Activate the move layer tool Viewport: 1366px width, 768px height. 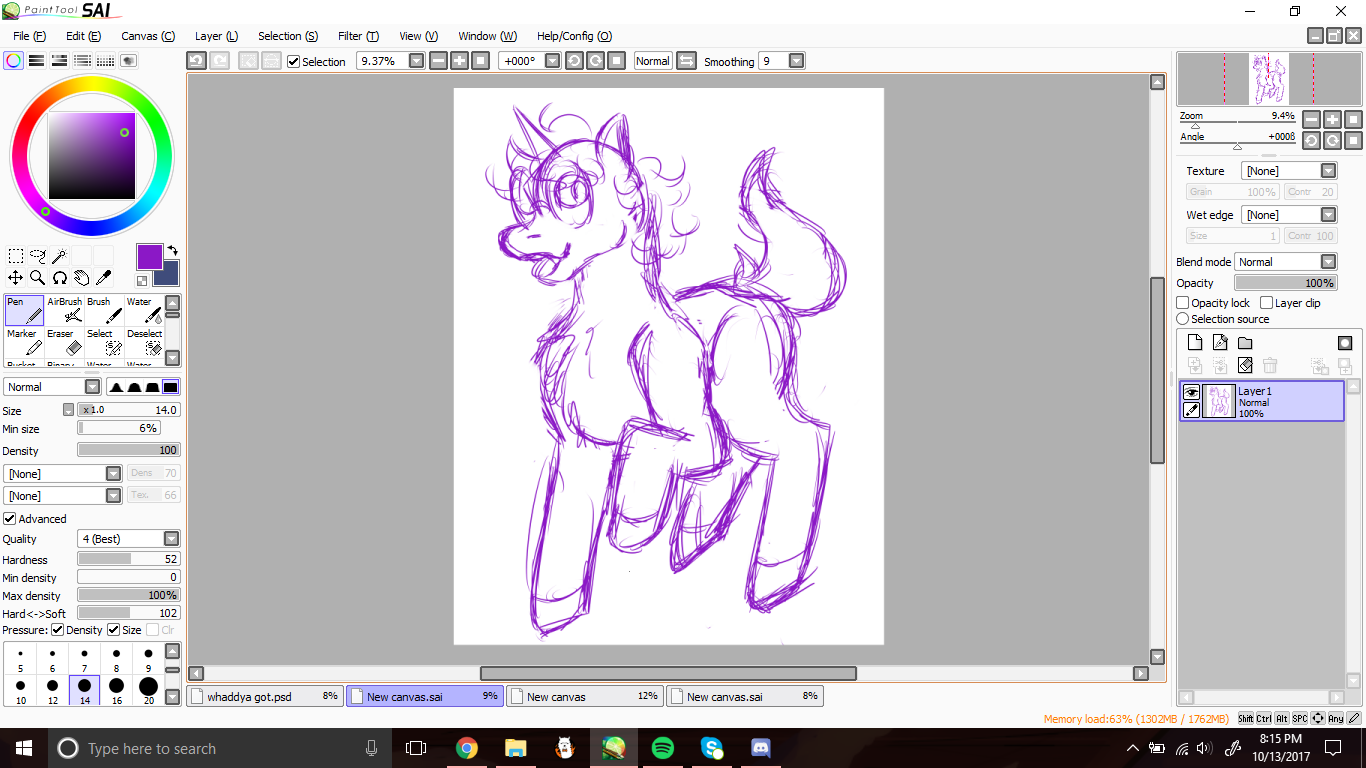point(16,278)
